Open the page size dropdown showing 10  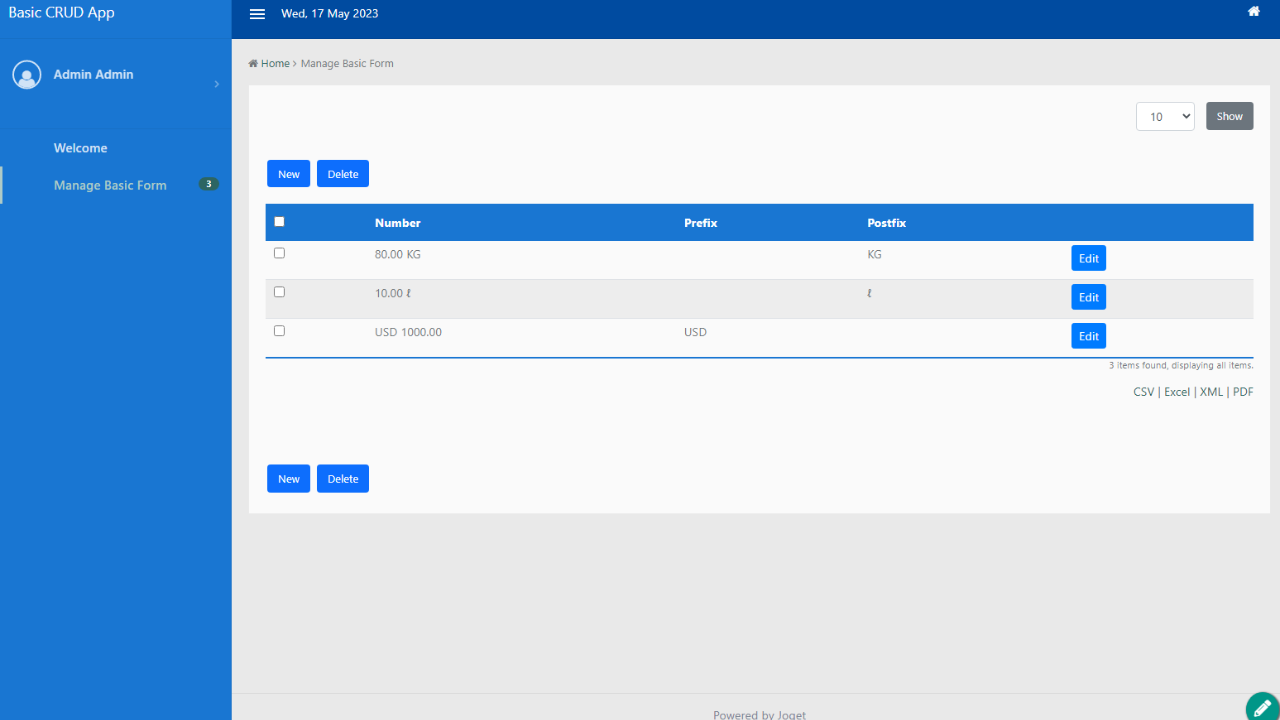(1165, 116)
